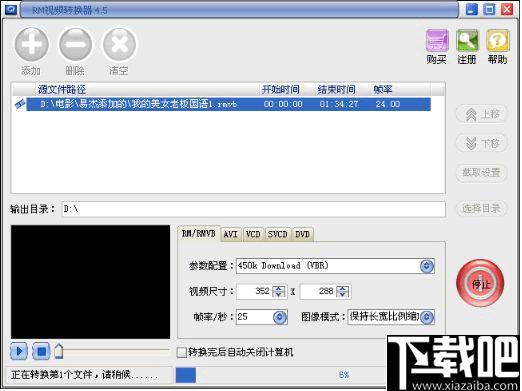Click the film icon beside the file row
The image size is (522, 391).
[x=20, y=104]
